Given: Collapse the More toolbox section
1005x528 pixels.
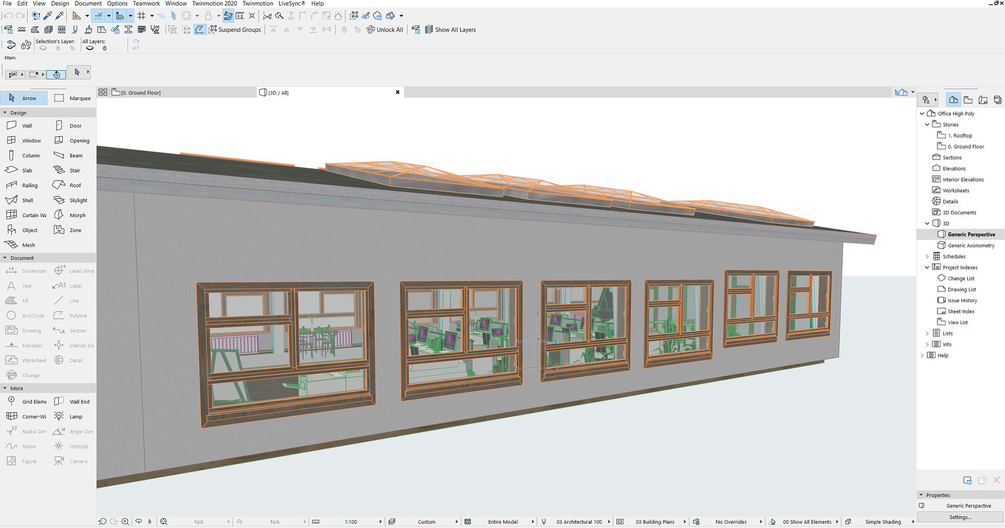Looking at the screenshot, I should pos(5,388).
